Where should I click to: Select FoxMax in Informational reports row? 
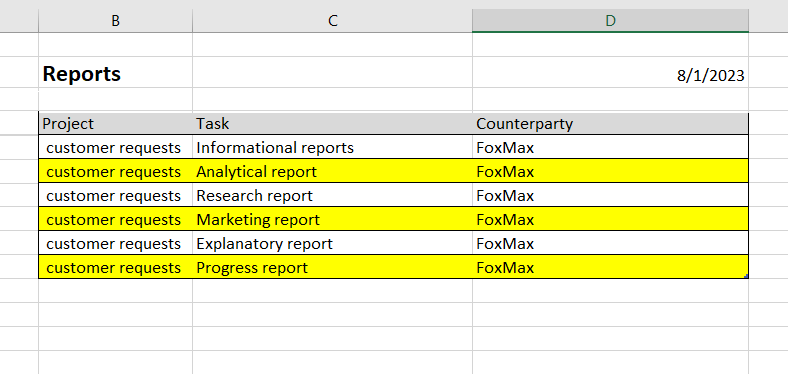pyautogui.click(x=610, y=147)
